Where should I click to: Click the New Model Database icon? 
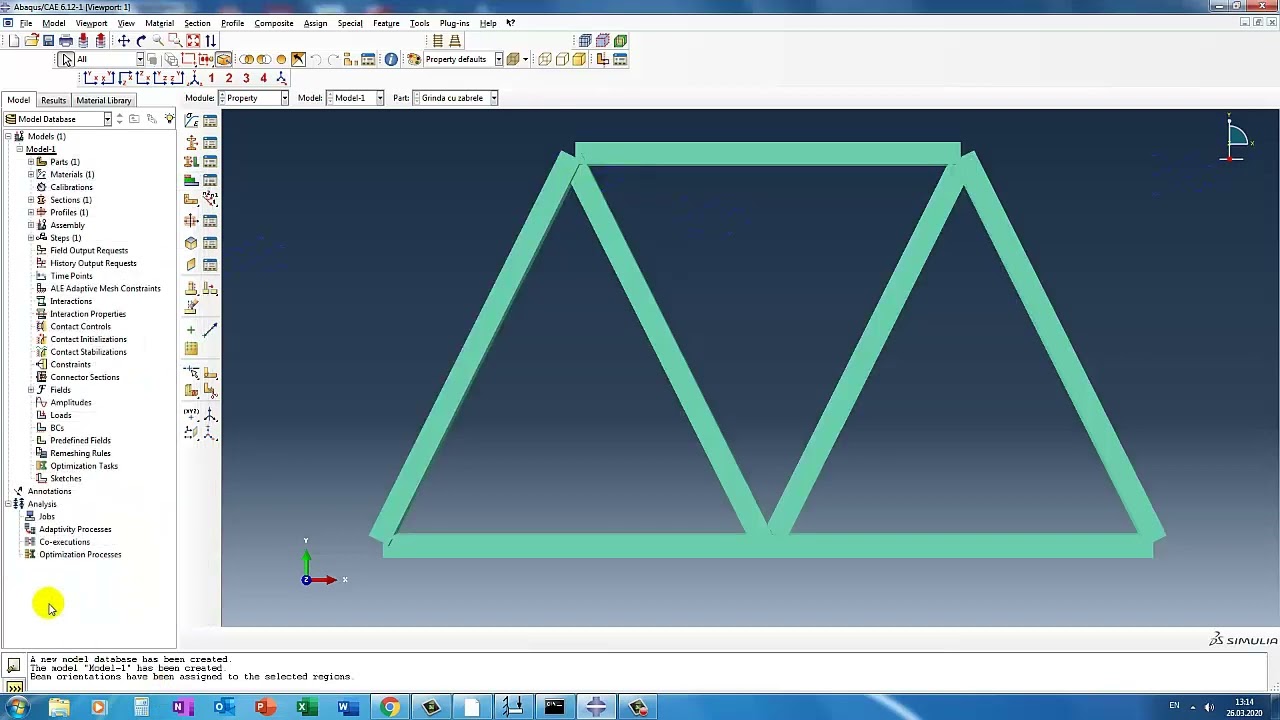click(13, 40)
